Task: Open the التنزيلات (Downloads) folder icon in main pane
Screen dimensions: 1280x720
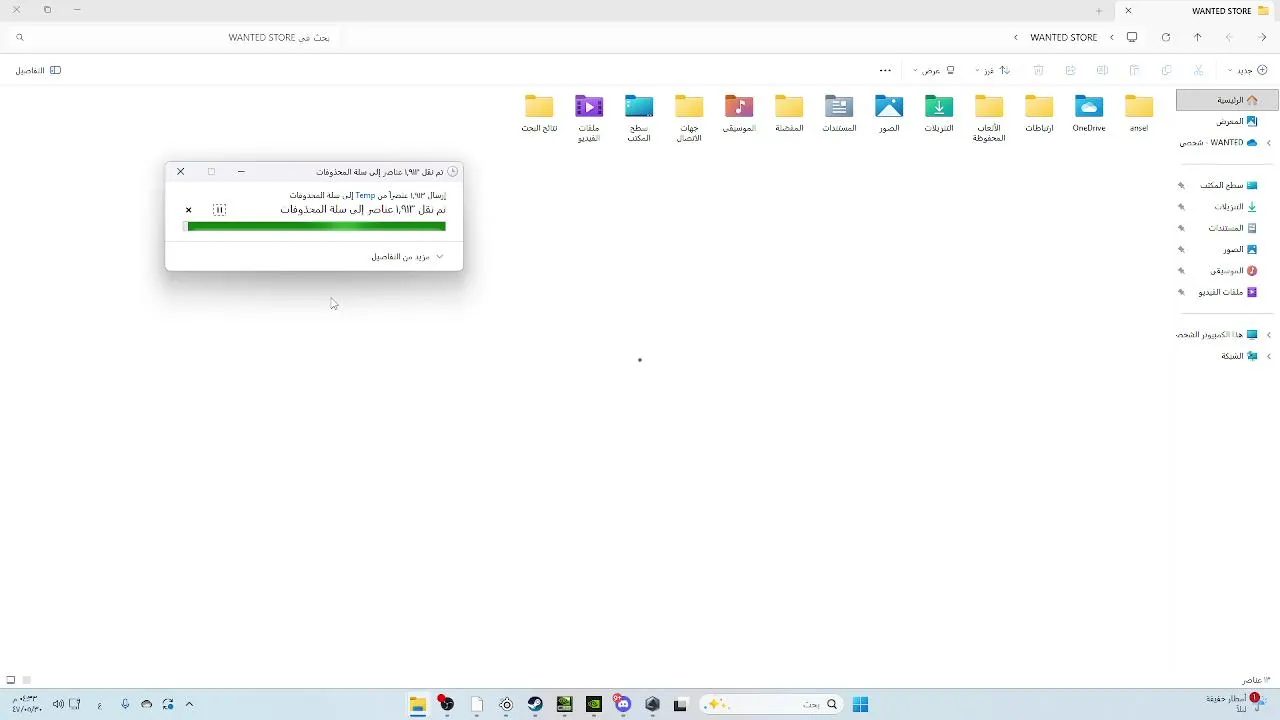Action: click(x=939, y=106)
